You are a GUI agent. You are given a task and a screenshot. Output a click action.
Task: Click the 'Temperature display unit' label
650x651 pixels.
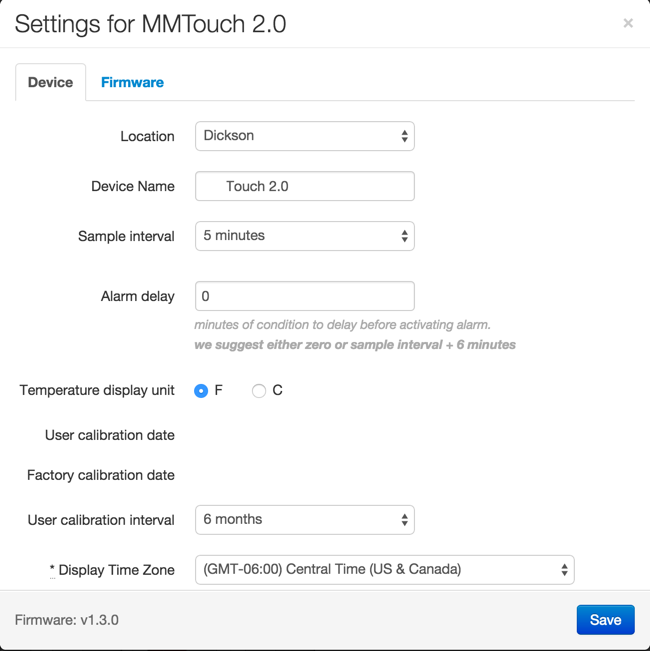pyautogui.click(x=97, y=390)
